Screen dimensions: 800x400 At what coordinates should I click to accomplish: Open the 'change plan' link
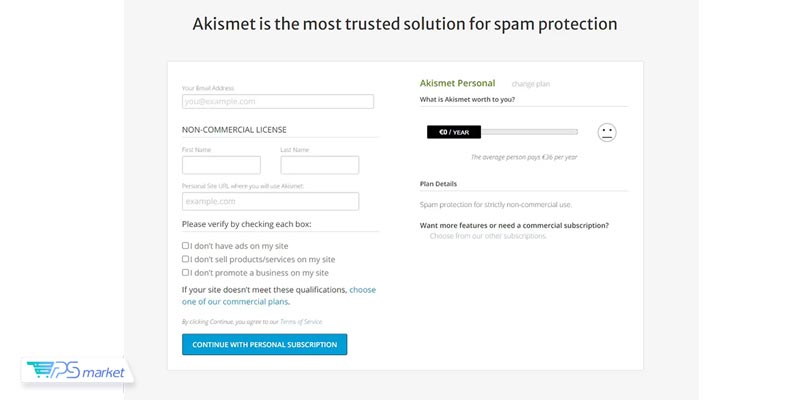(x=531, y=84)
